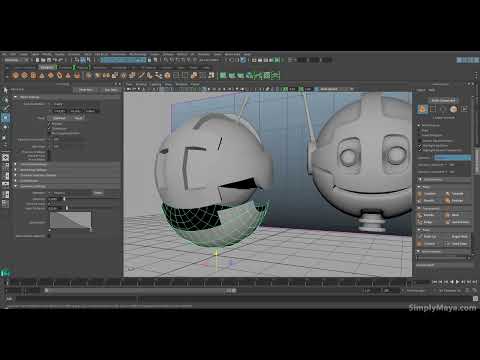Click the highlighted blue tool in left toolbox
Viewport: 480px width, 360px height.
(x=6, y=117)
